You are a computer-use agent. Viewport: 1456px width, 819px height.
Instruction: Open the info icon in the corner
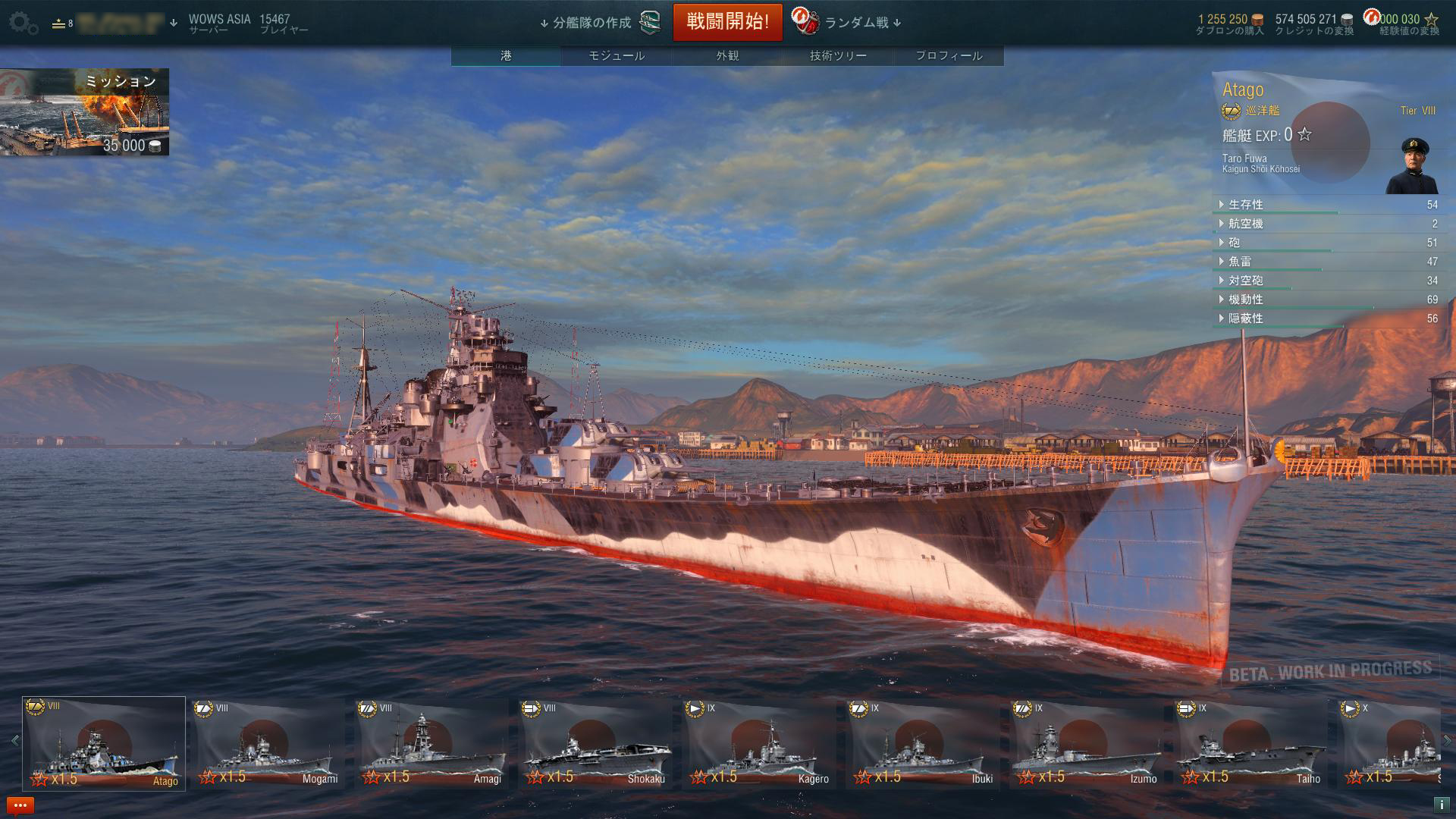coord(1441,805)
